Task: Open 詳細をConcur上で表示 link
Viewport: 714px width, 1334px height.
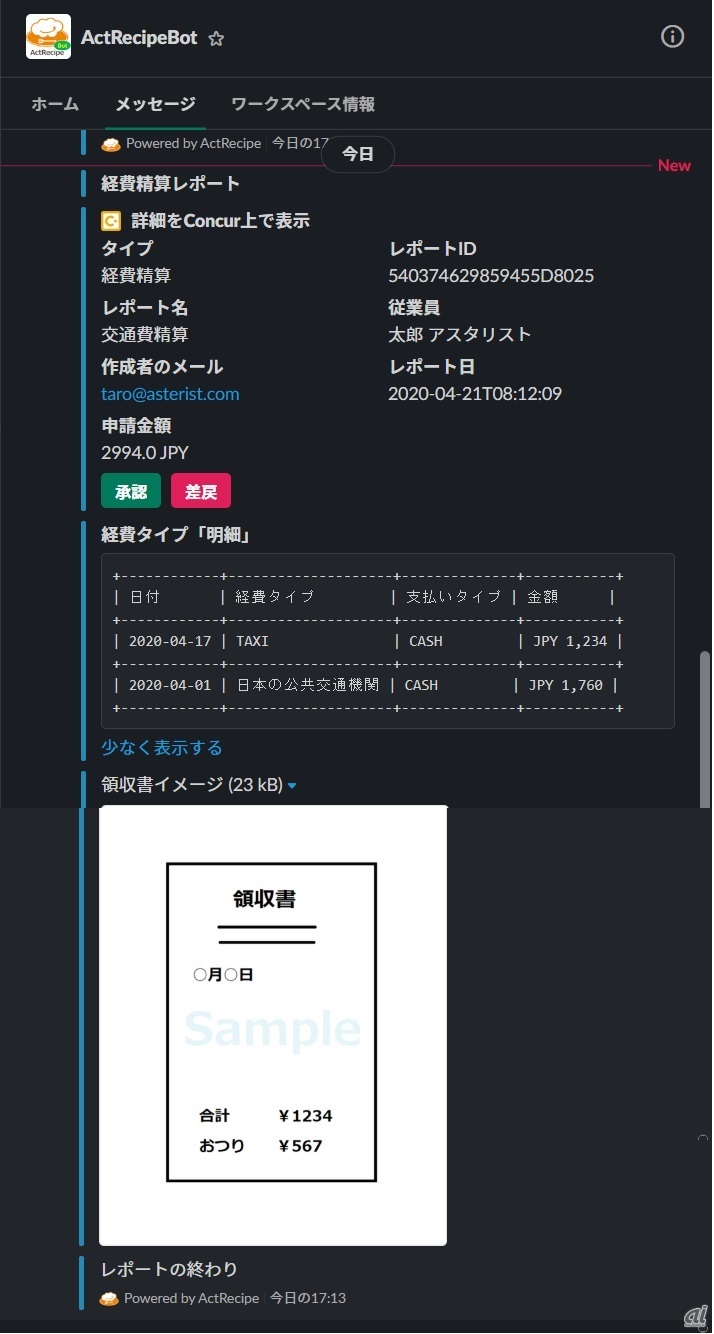Action: pos(220,221)
